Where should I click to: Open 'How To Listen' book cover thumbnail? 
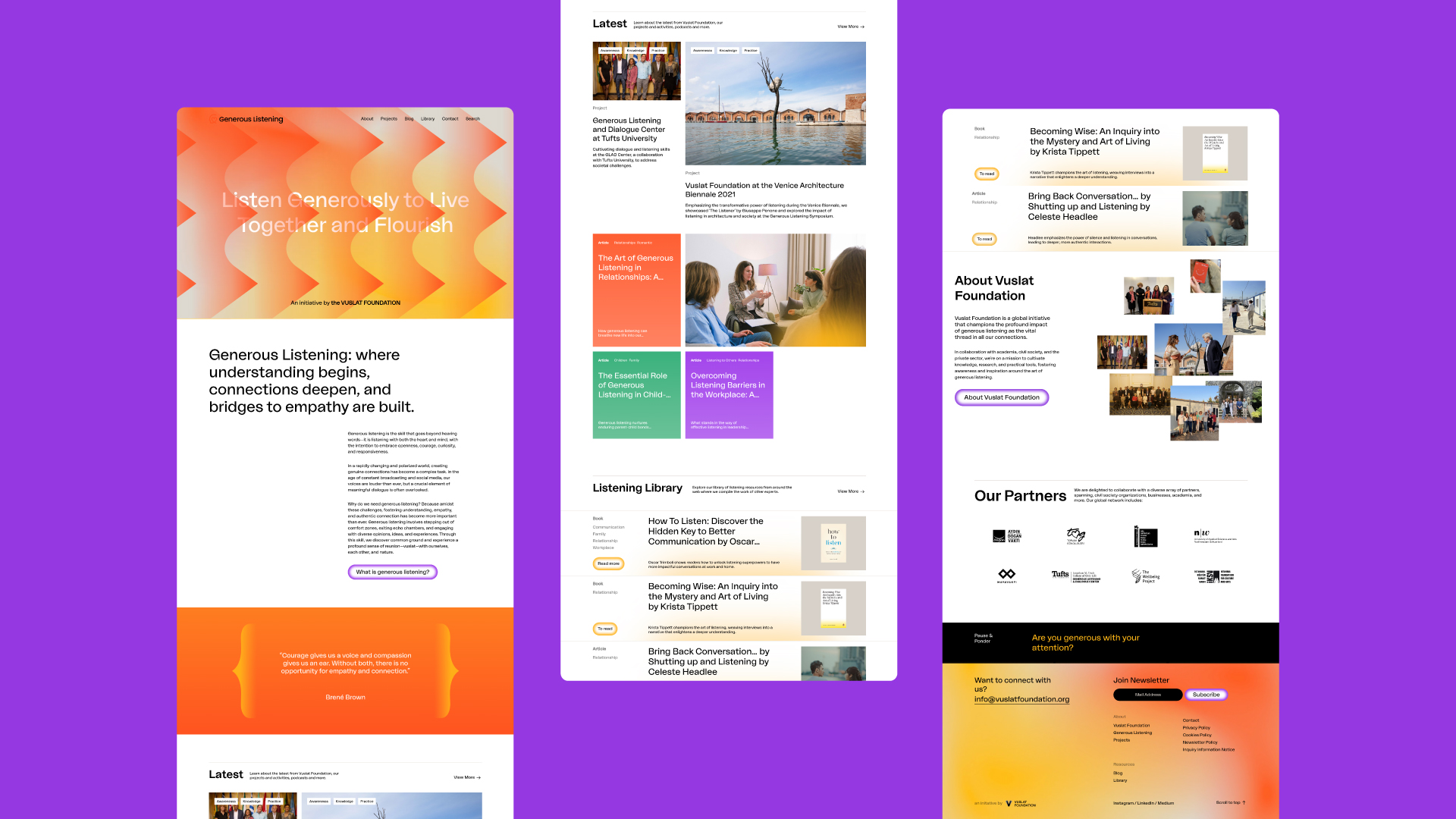tap(833, 543)
